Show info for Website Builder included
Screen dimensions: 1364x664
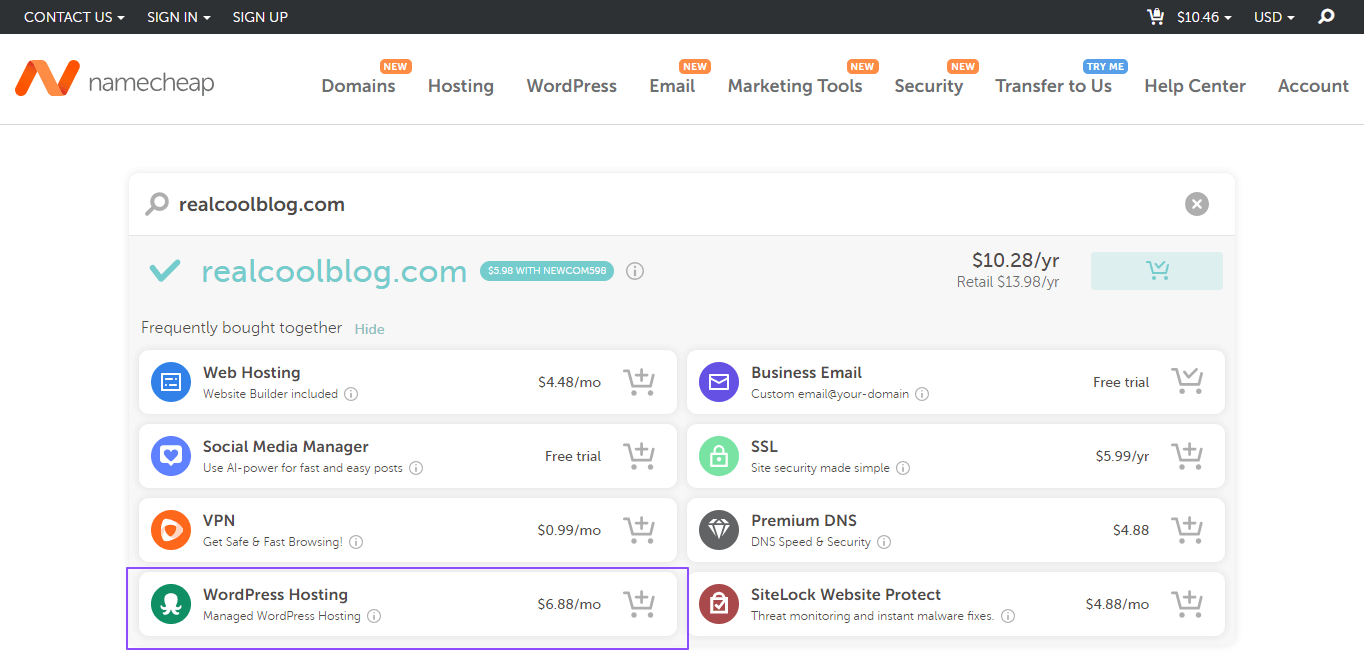tap(351, 394)
